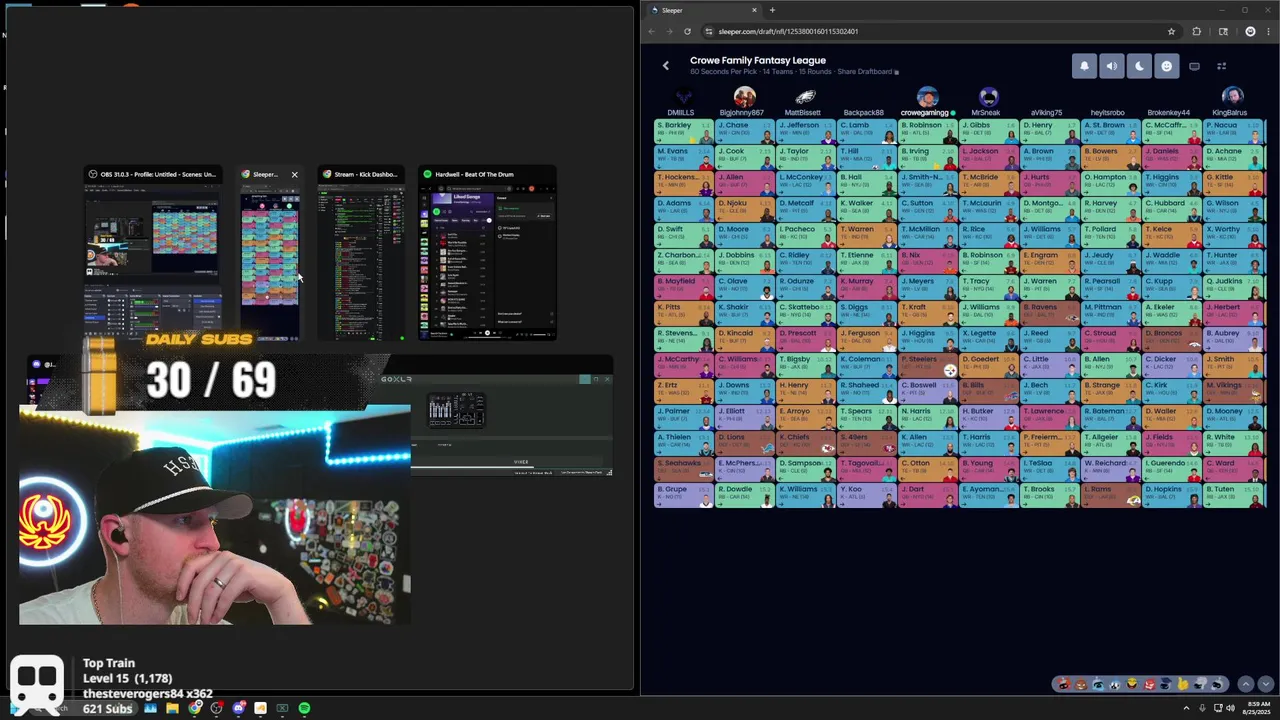The width and height of the screenshot is (1280, 720).
Task: Navigate browser back
Action: click(x=651, y=31)
